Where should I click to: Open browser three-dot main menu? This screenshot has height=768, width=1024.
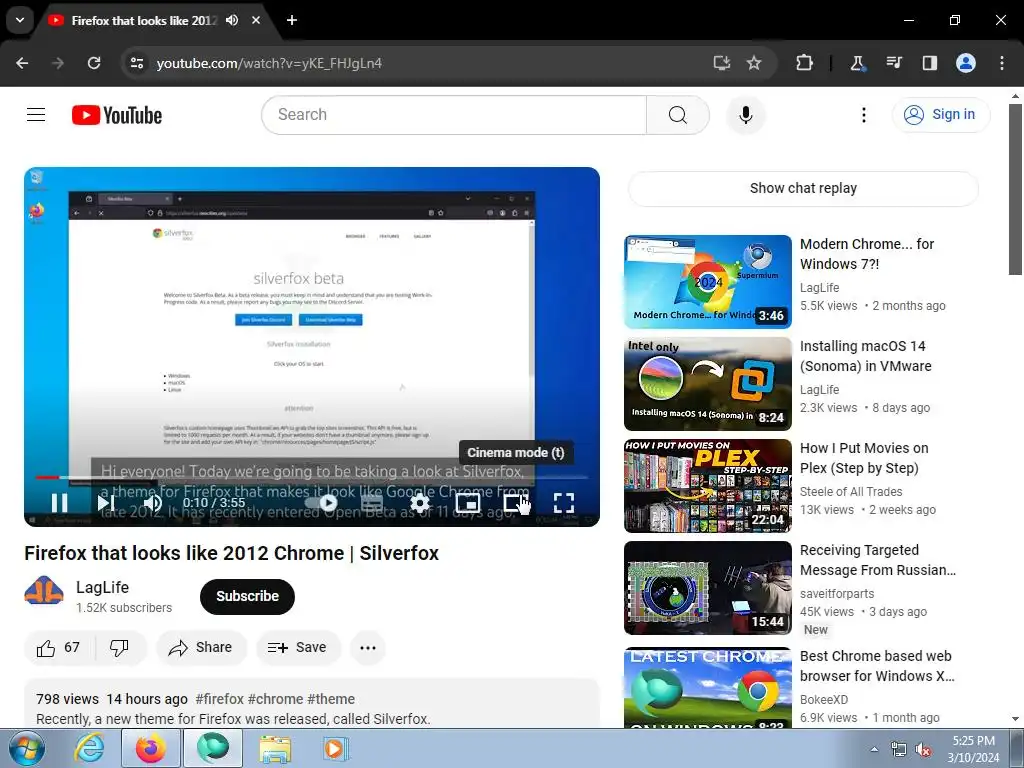1002,63
